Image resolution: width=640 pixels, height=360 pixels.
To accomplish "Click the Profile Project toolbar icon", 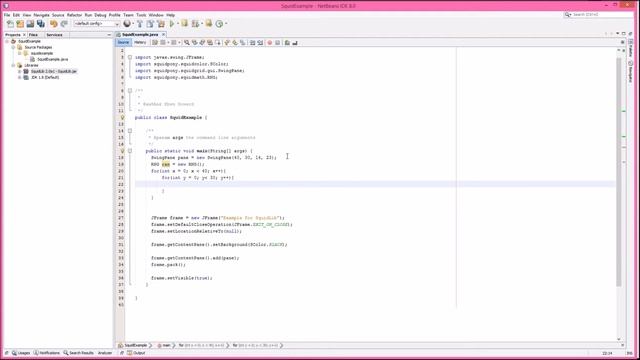I will [219, 24].
